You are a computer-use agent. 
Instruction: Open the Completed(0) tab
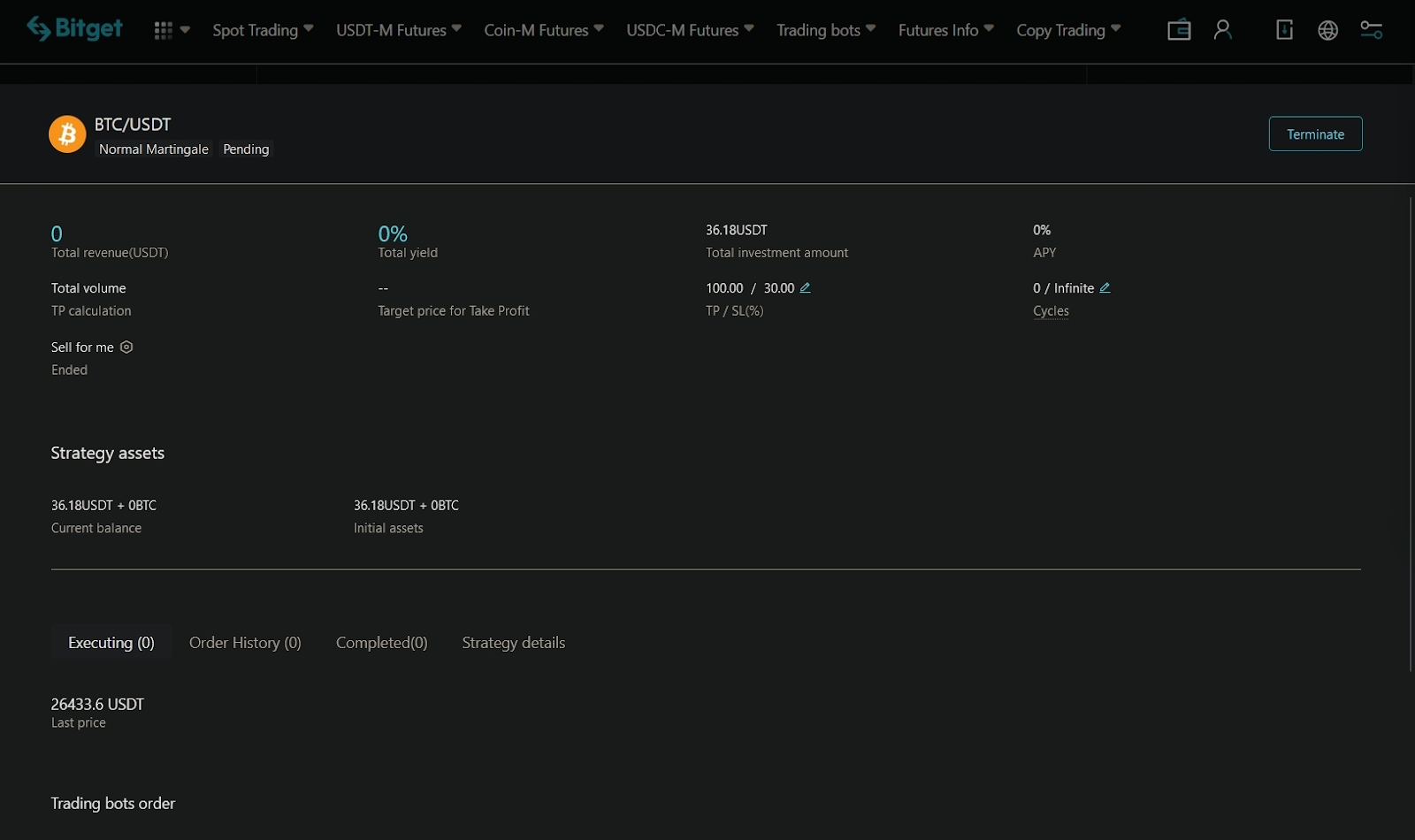click(x=381, y=643)
